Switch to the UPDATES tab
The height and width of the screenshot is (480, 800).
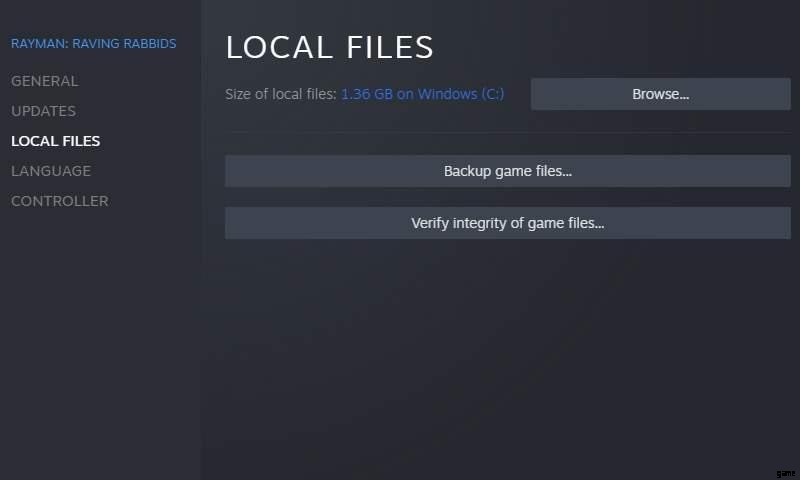(x=43, y=111)
